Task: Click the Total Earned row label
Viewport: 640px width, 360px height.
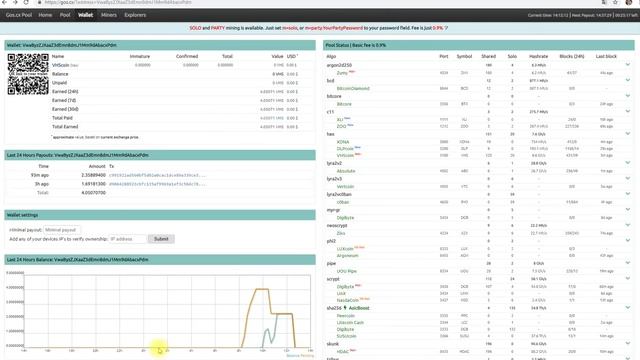Action: (x=65, y=127)
